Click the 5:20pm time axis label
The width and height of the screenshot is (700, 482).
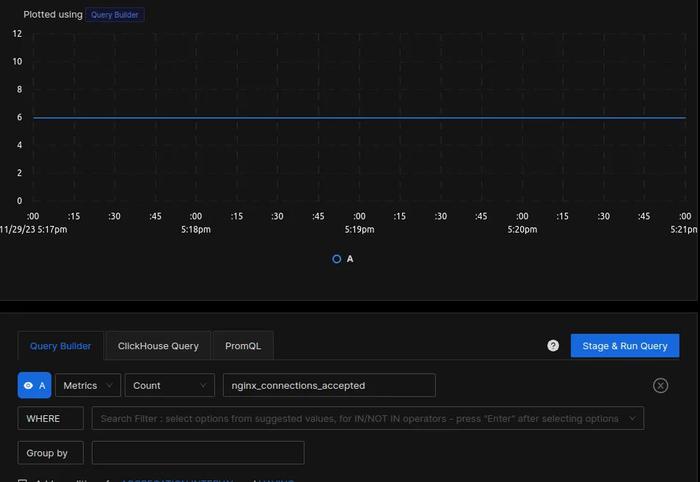(522, 229)
